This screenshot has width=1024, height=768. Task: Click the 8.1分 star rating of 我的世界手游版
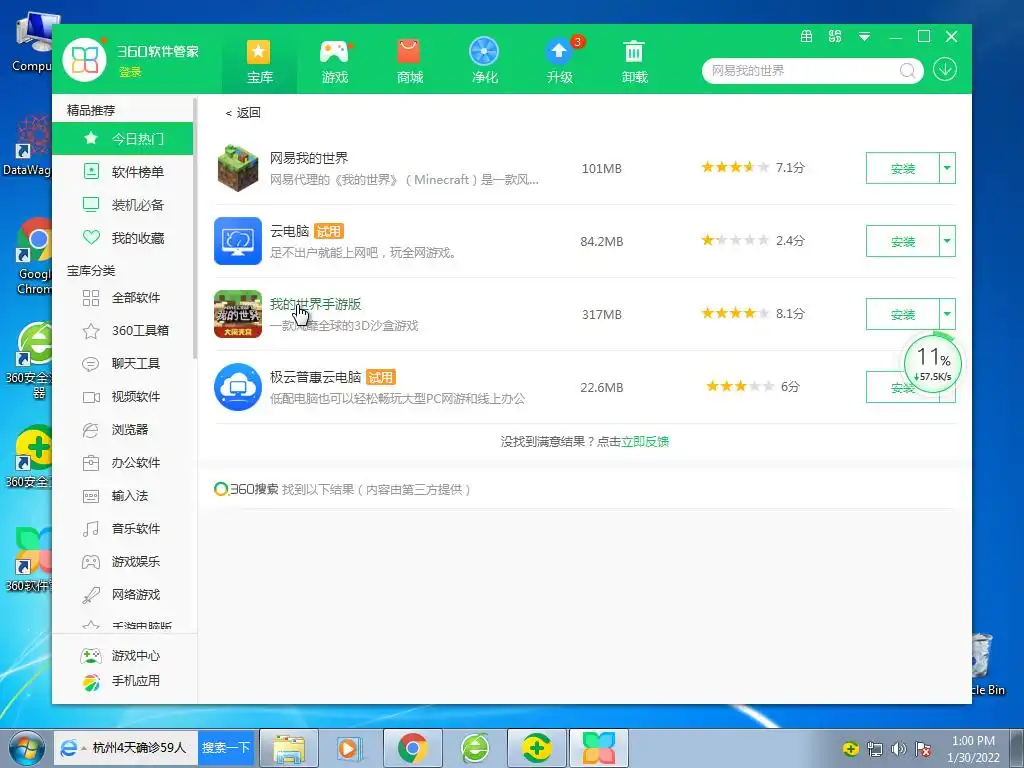pyautogui.click(x=753, y=313)
